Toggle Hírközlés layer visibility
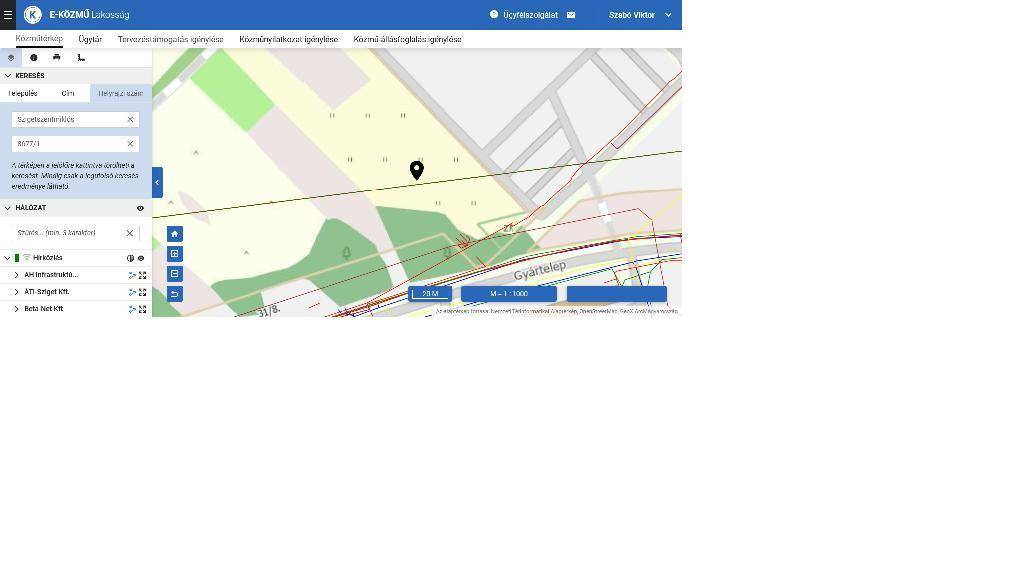Viewport: 1024px width, 570px height. point(141,258)
